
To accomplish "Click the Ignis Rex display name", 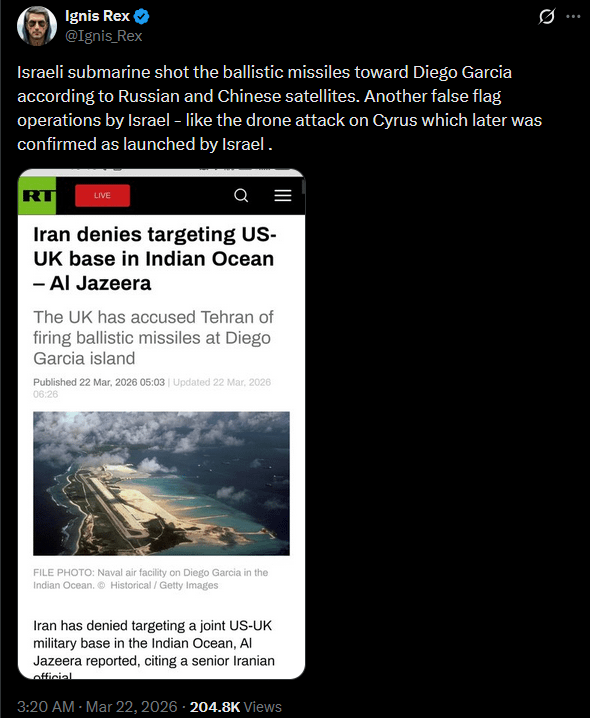I will pos(97,16).
